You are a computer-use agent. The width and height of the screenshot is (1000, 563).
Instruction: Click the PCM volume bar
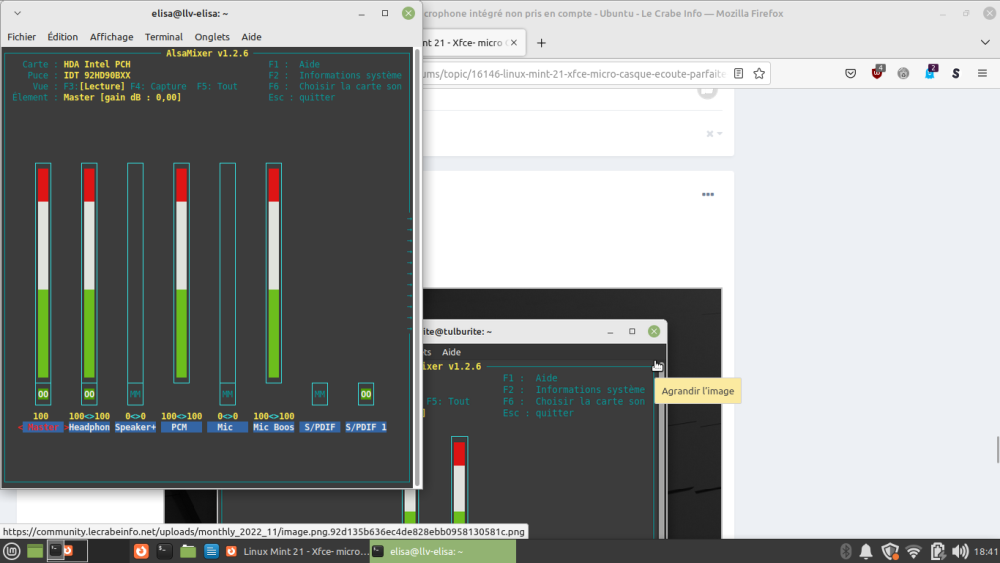pyautogui.click(x=181, y=272)
